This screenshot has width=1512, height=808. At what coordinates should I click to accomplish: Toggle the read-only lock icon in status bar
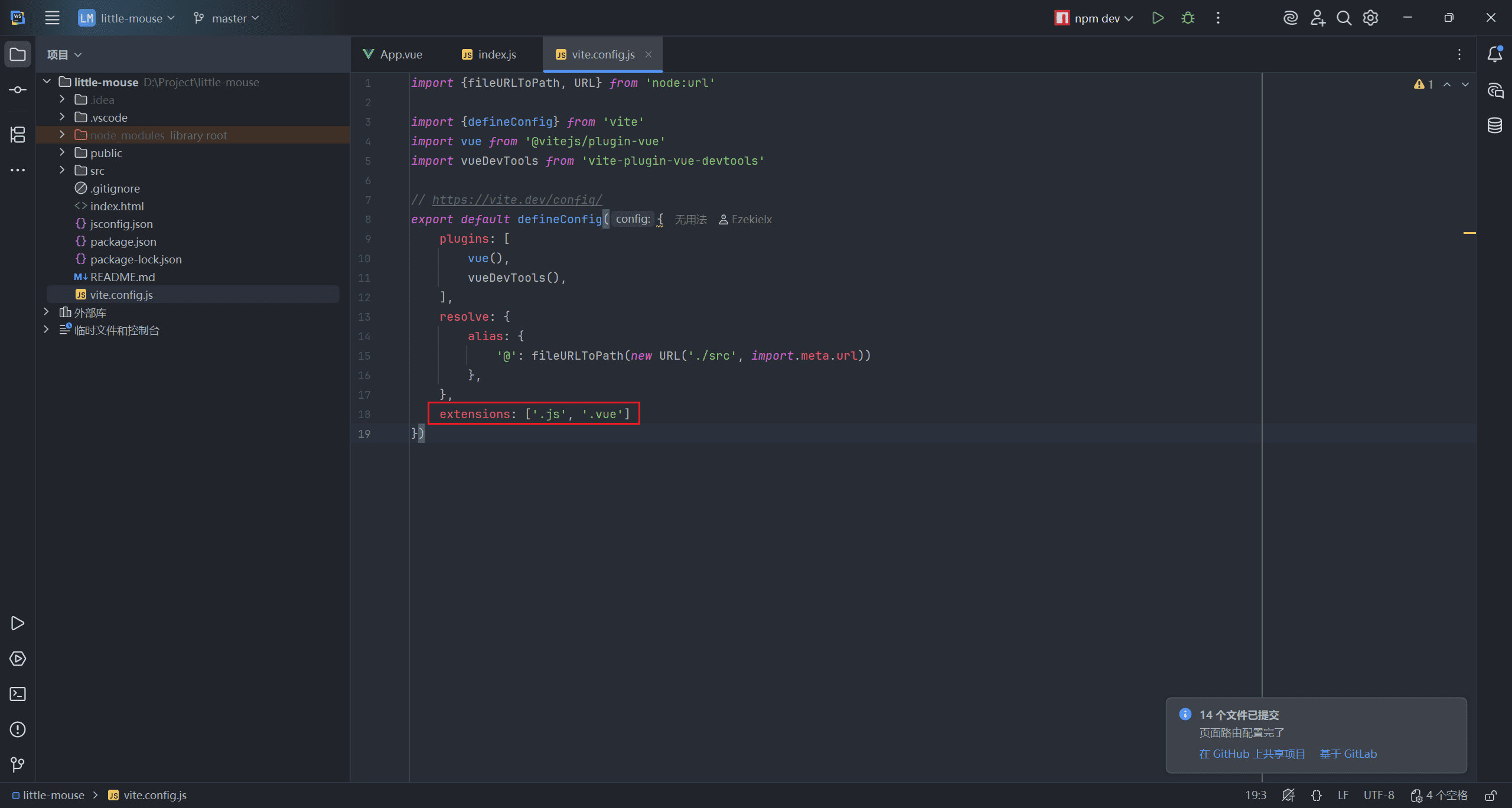1491,796
